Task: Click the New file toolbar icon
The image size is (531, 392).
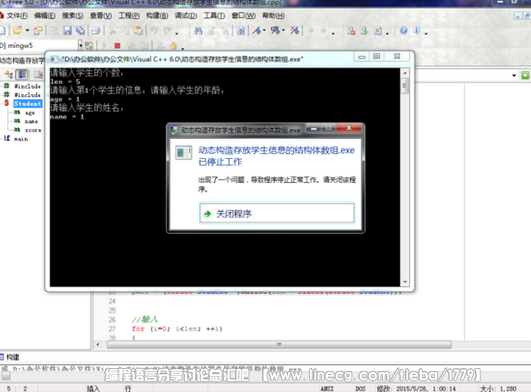Action: point(2,31)
